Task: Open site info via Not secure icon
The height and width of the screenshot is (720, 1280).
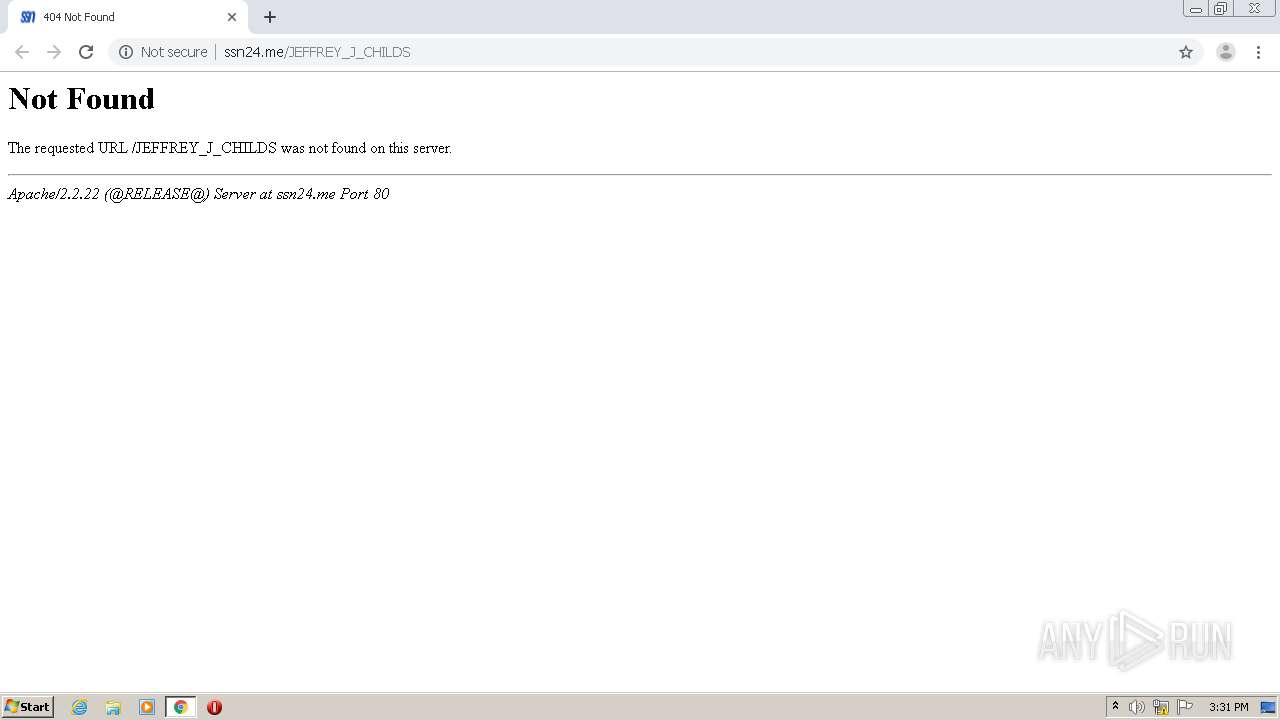Action: click(x=126, y=52)
